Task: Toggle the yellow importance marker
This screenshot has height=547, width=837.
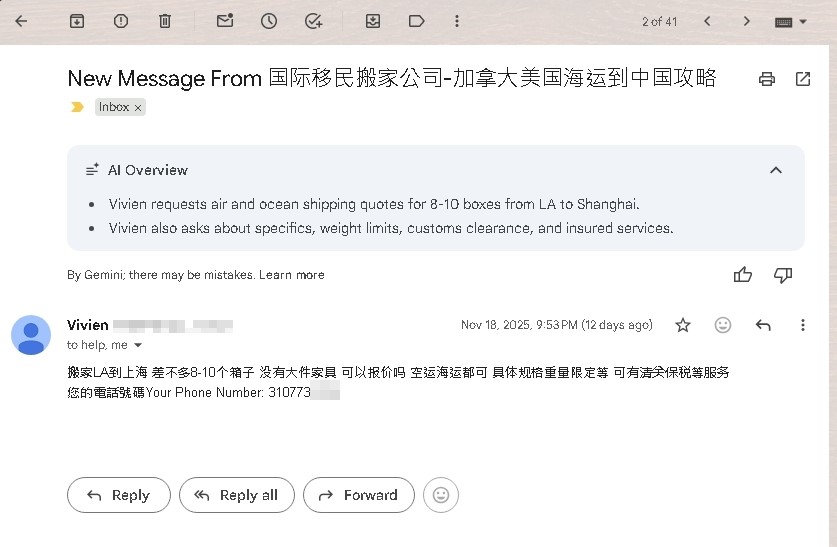Action: [x=77, y=107]
